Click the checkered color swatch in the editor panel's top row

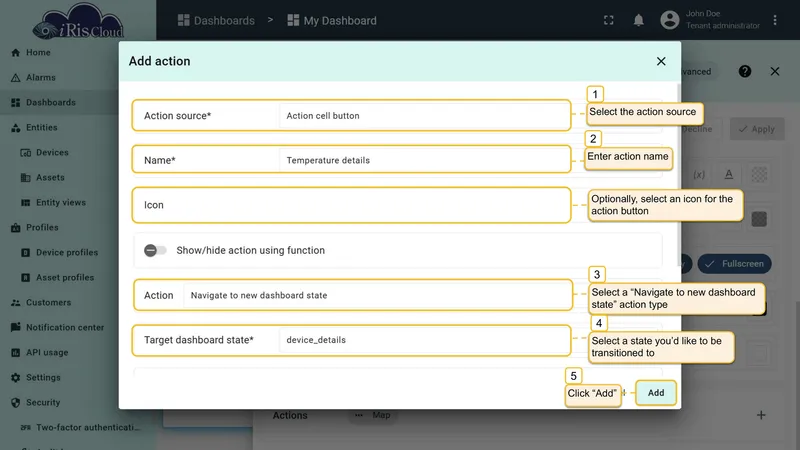point(759,174)
